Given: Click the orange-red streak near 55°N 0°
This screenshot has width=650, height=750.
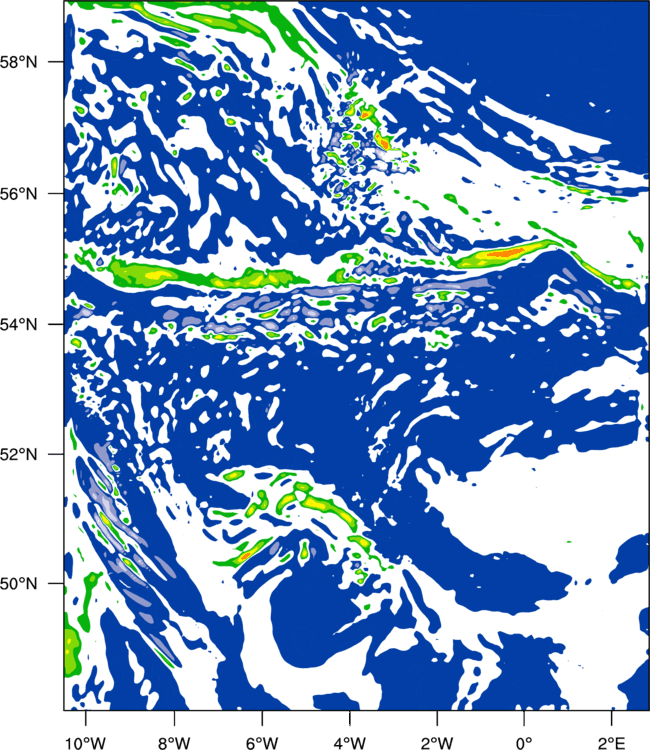Looking at the screenshot, I should point(505,253).
